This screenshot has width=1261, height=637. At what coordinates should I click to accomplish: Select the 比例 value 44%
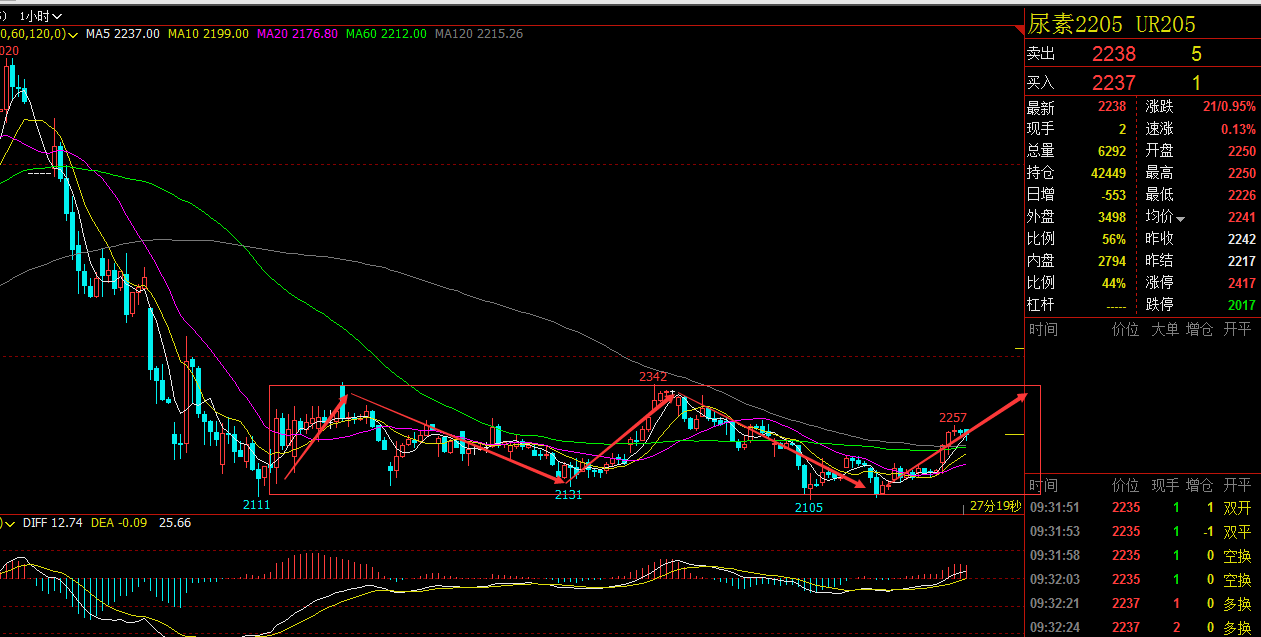(1115, 282)
